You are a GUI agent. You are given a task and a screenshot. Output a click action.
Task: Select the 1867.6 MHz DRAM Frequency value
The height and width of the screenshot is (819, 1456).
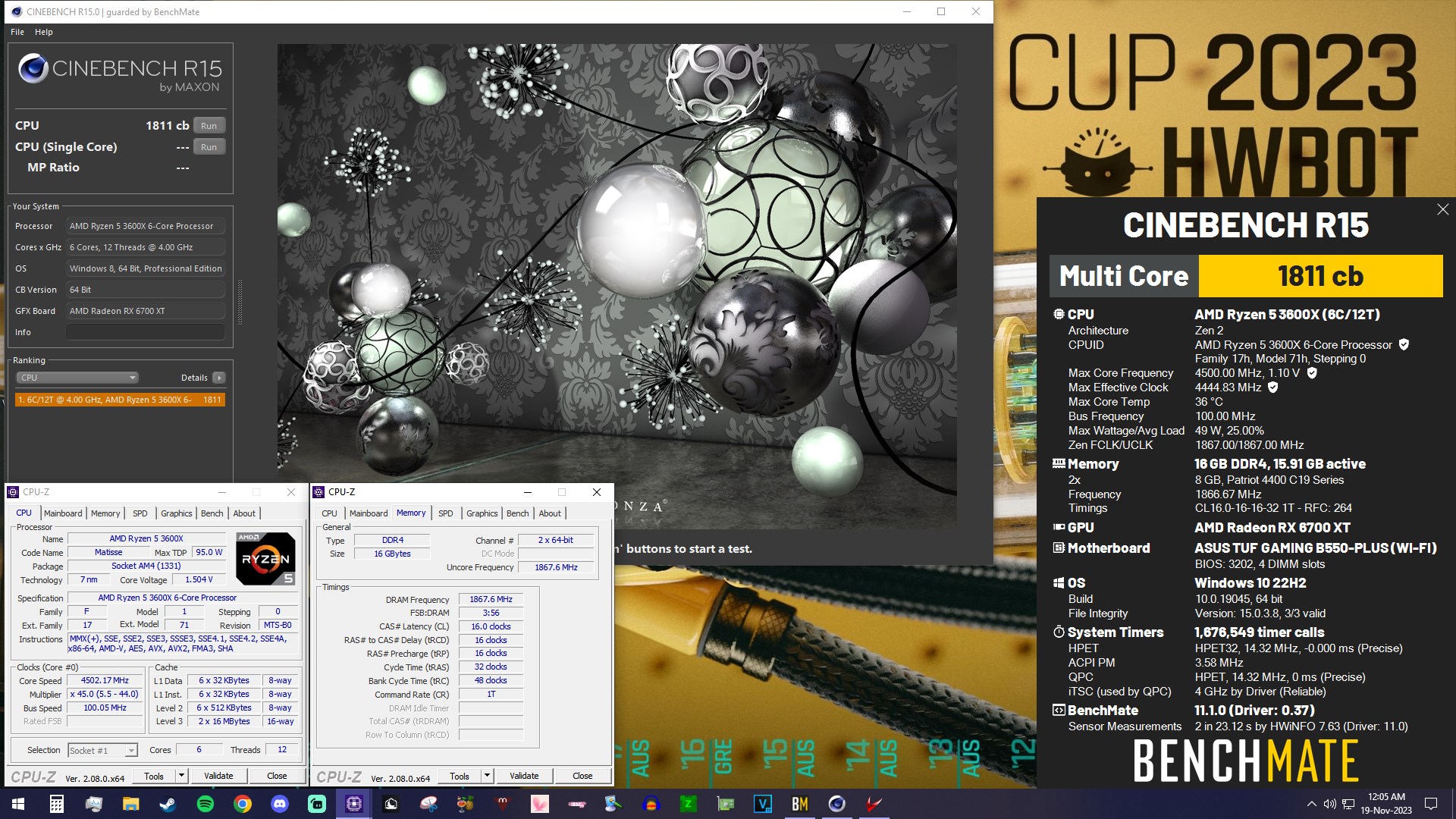[491, 599]
